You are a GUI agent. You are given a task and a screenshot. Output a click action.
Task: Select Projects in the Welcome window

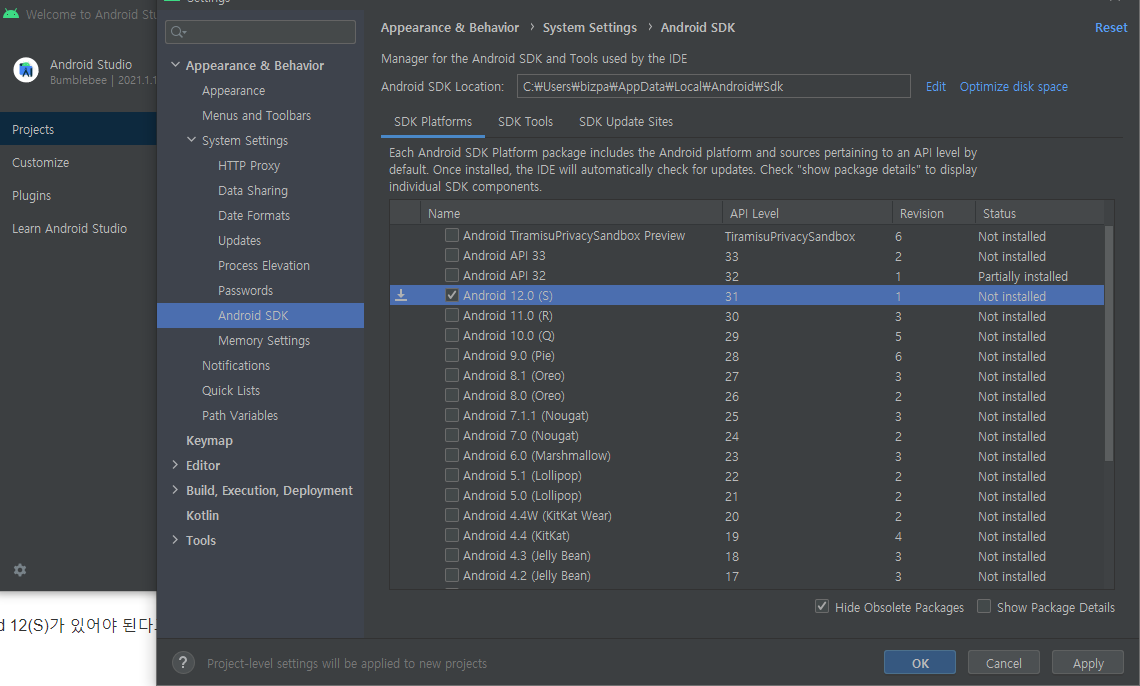[x=78, y=129]
